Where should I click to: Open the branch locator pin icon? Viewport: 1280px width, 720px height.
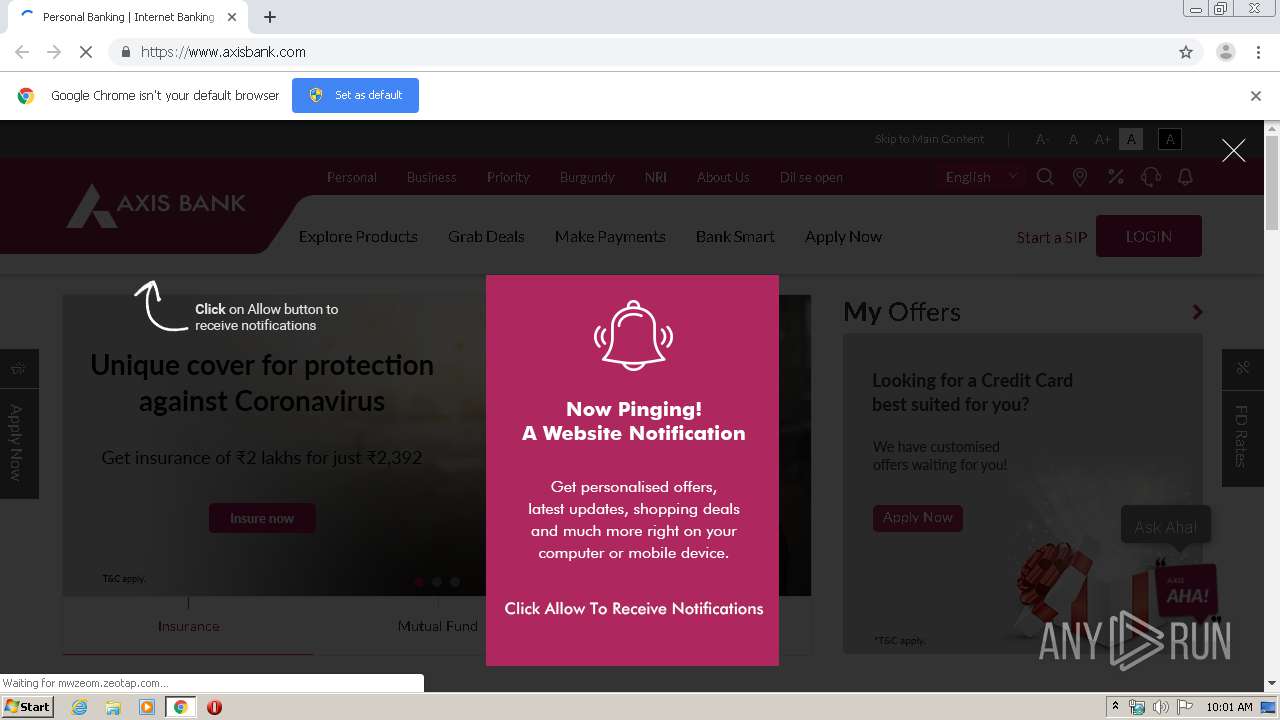pos(1080,177)
